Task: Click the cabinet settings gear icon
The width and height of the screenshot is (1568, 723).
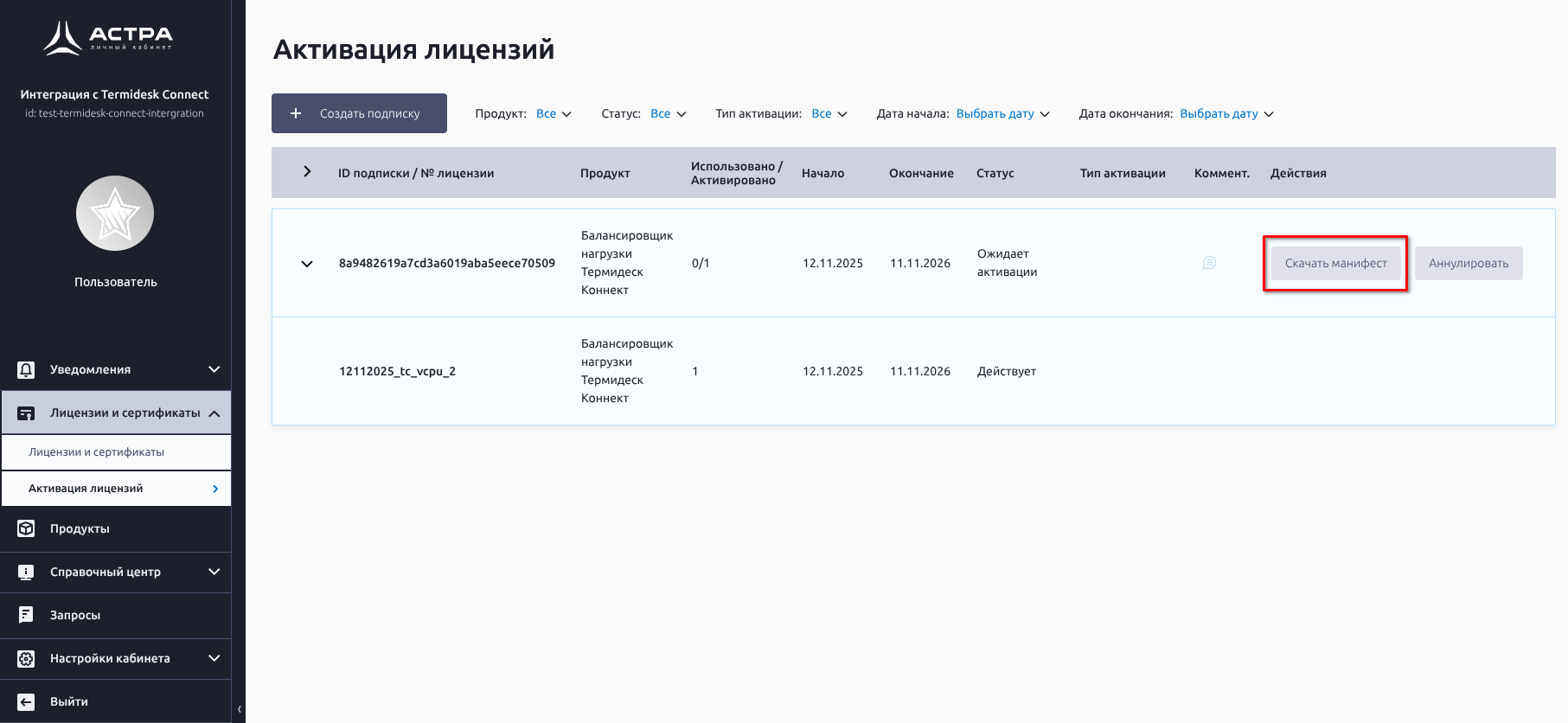Action: click(26, 659)
